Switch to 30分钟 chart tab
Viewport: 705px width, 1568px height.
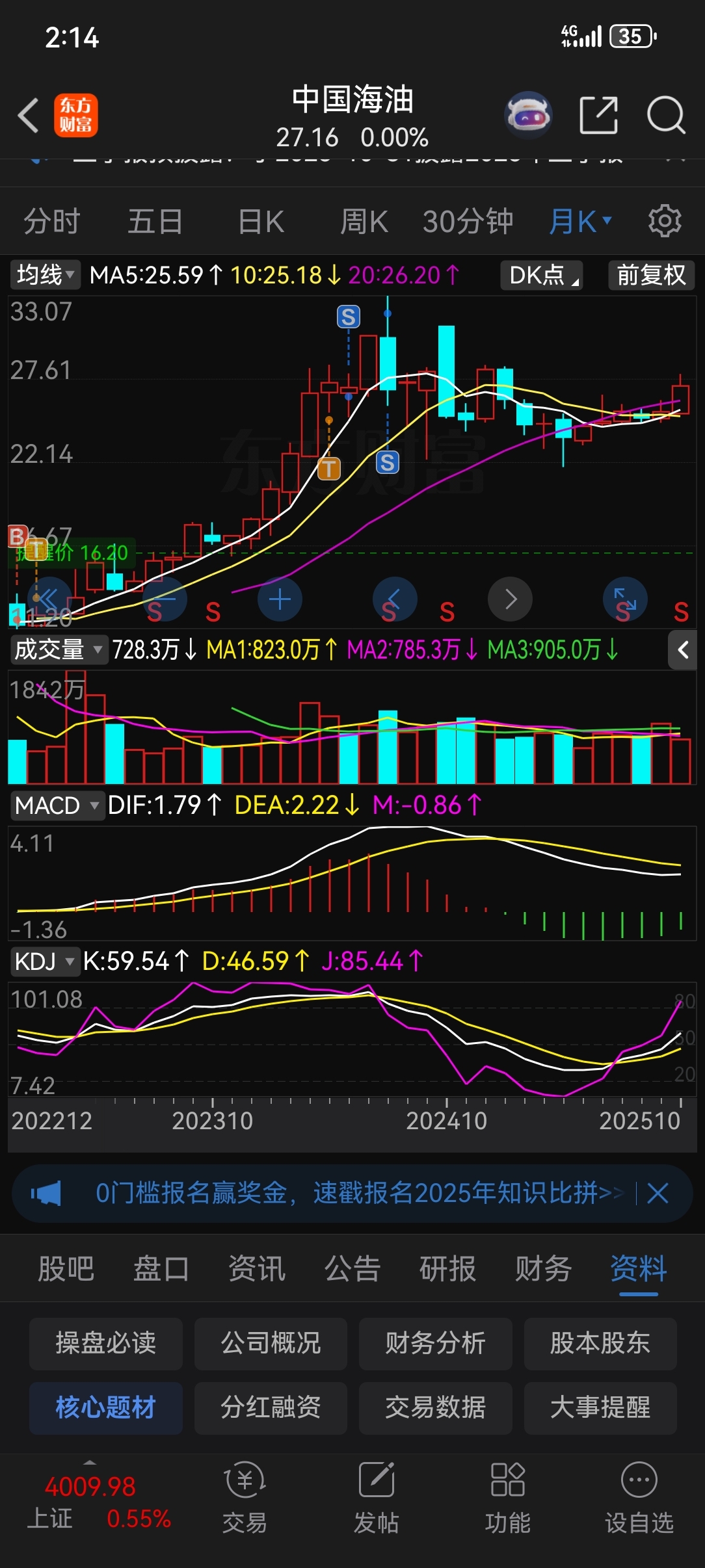pos(468,221)
